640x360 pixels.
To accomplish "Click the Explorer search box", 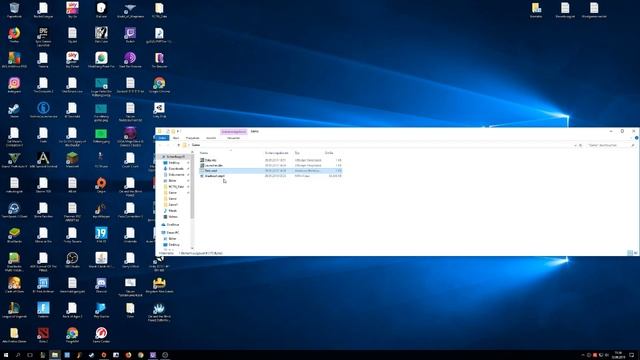I will (x=611, y=145).
